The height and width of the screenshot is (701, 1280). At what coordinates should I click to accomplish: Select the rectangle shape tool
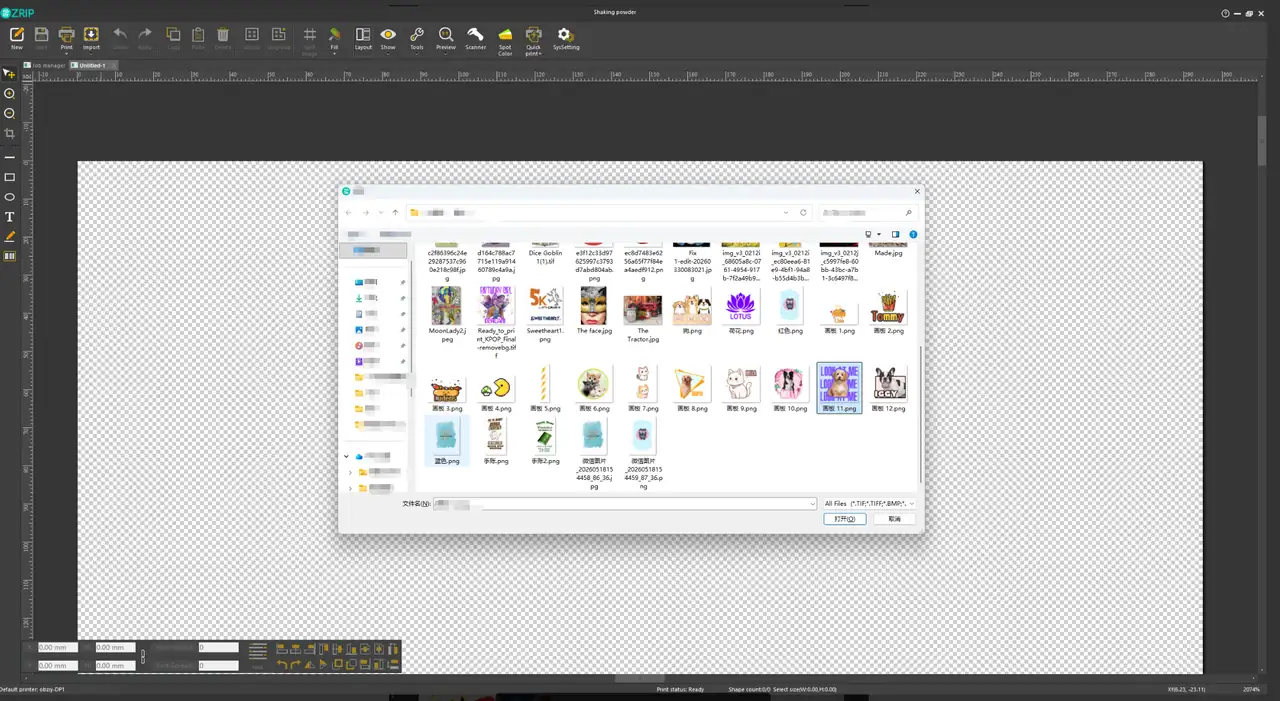[10, 177]
